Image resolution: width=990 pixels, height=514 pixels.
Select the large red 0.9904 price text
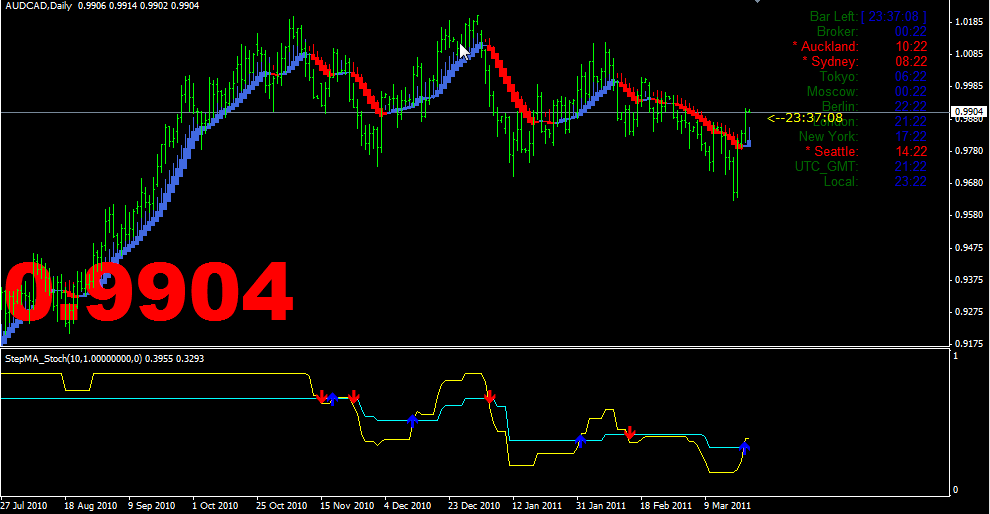coord(150,292)
